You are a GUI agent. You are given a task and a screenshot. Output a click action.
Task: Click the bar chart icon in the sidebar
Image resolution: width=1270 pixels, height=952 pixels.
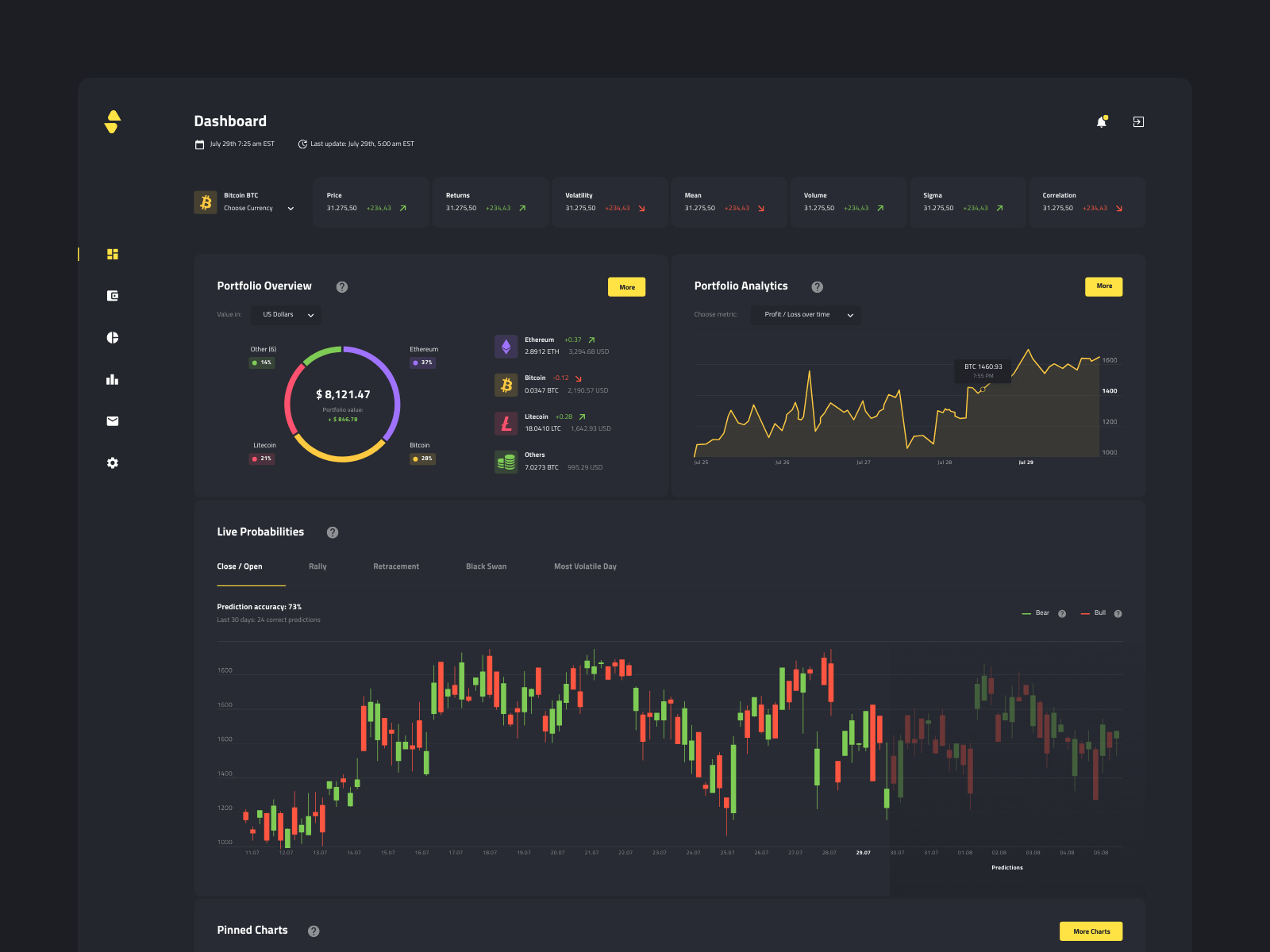(112, 379)
